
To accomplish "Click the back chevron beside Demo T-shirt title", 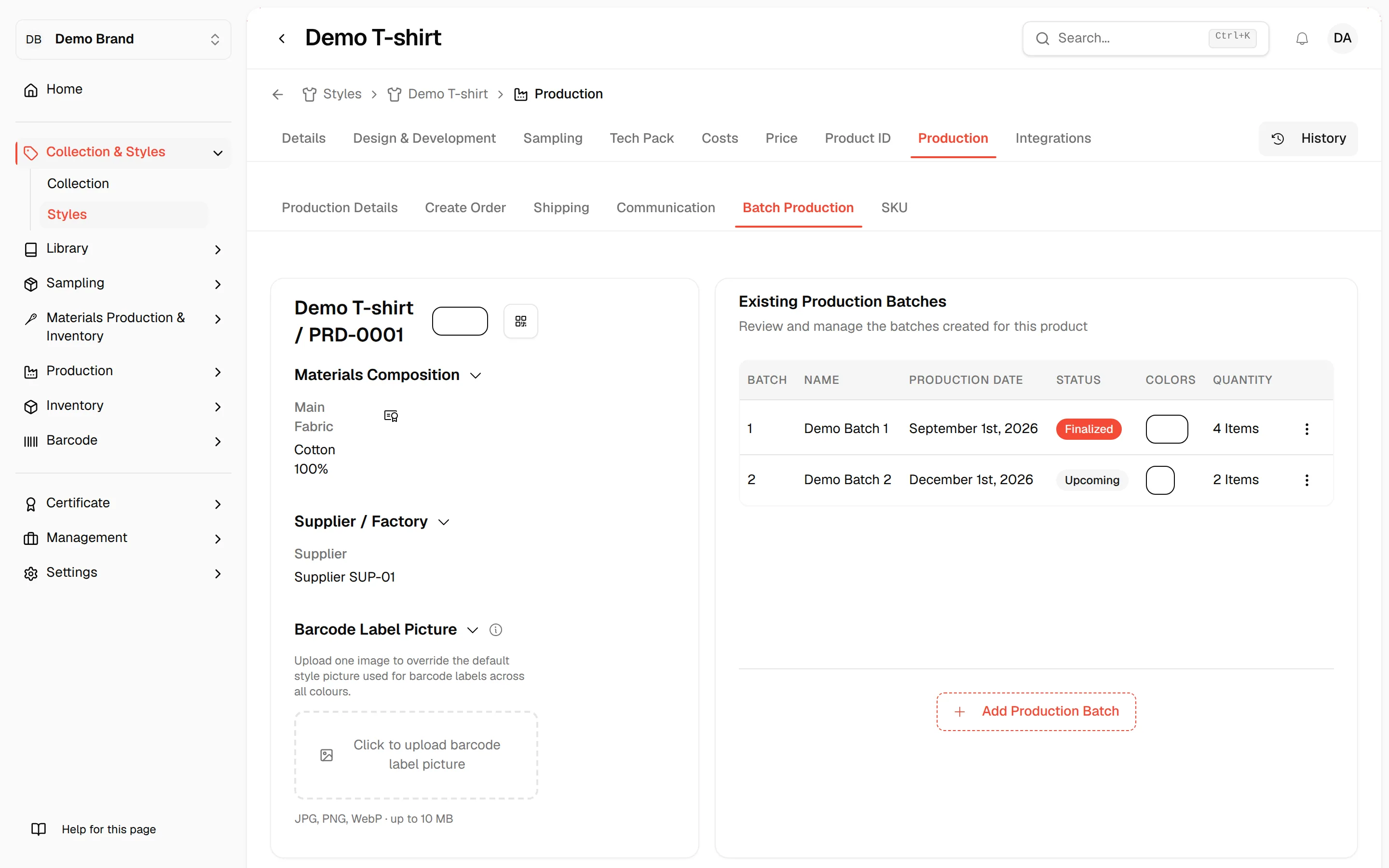I will [281, 39].
